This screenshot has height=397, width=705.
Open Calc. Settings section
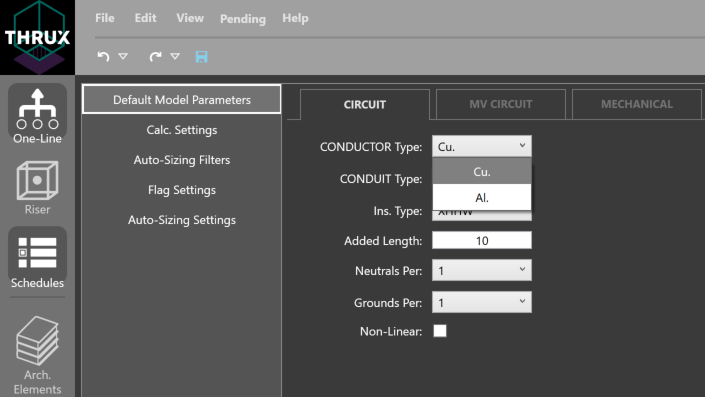(x=182, y=130)
